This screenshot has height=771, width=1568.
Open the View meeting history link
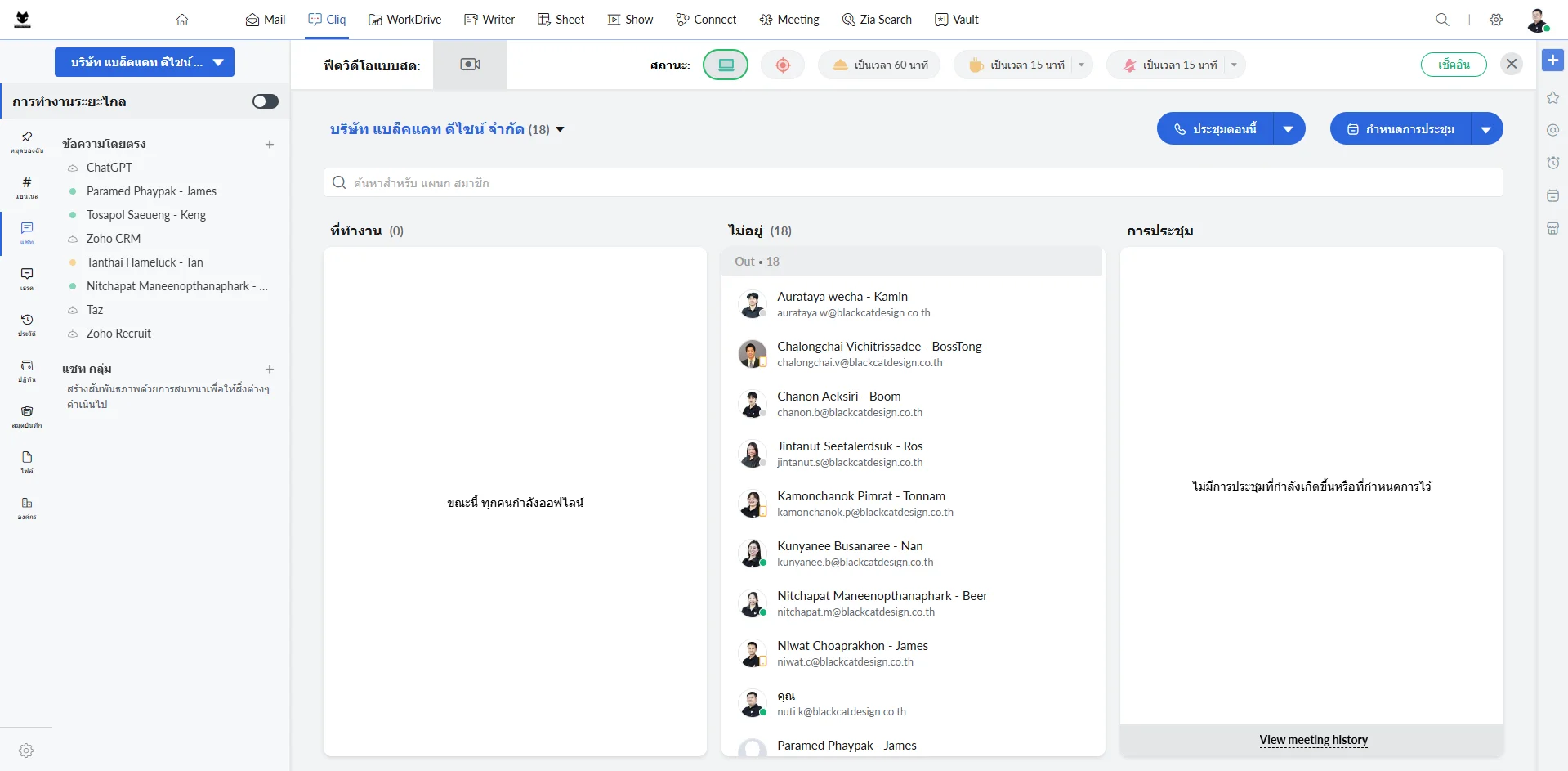(x=1313, y=740)
